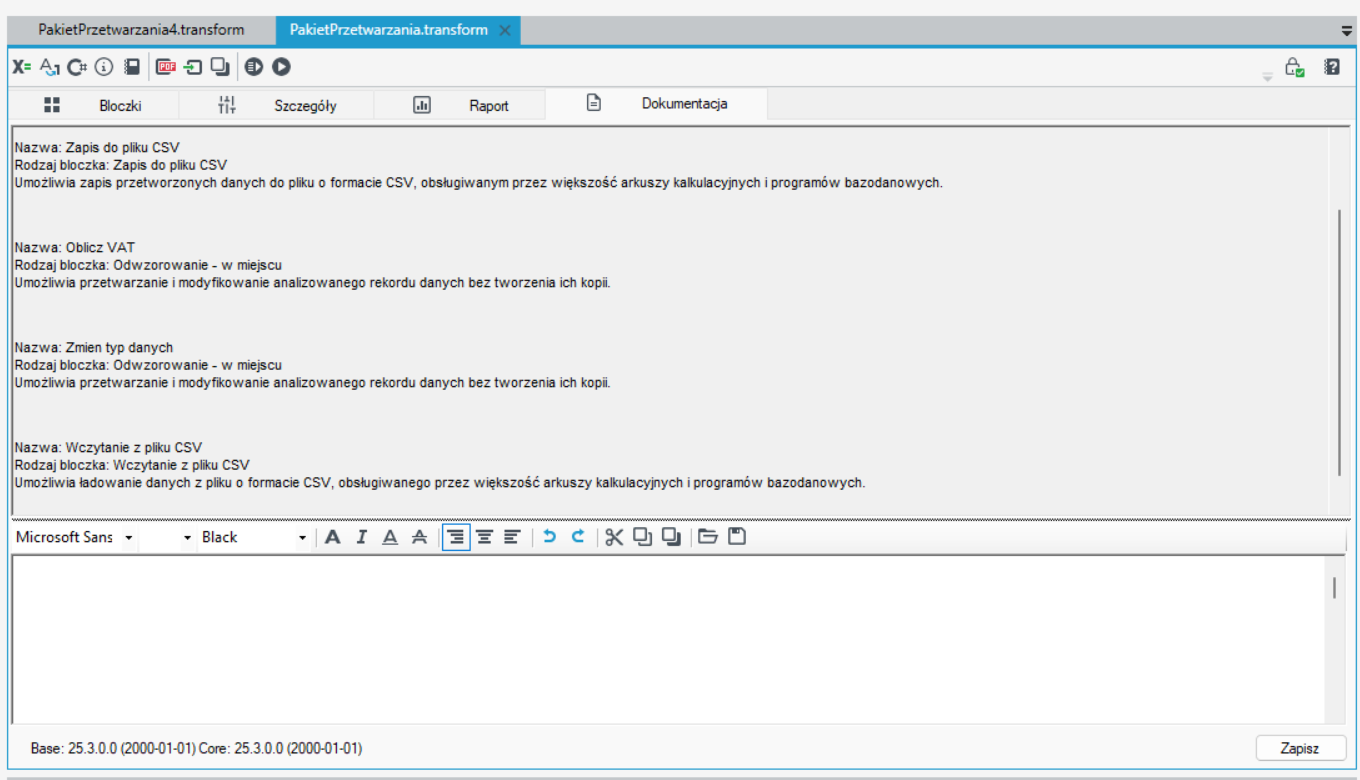Select the third text alignment button

[512, 537]
